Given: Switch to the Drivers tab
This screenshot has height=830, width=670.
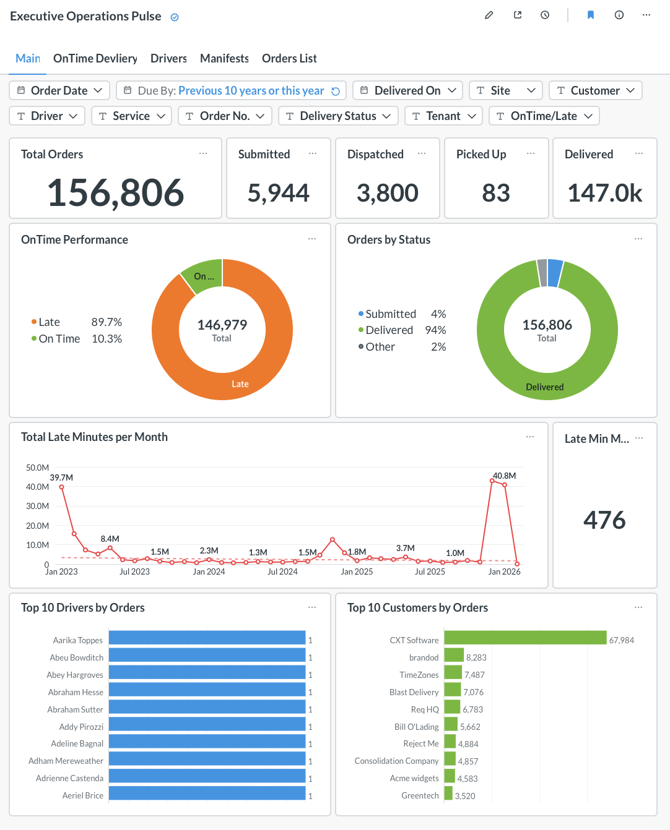Looking at the screenshot, I should [x=168, y=58].
